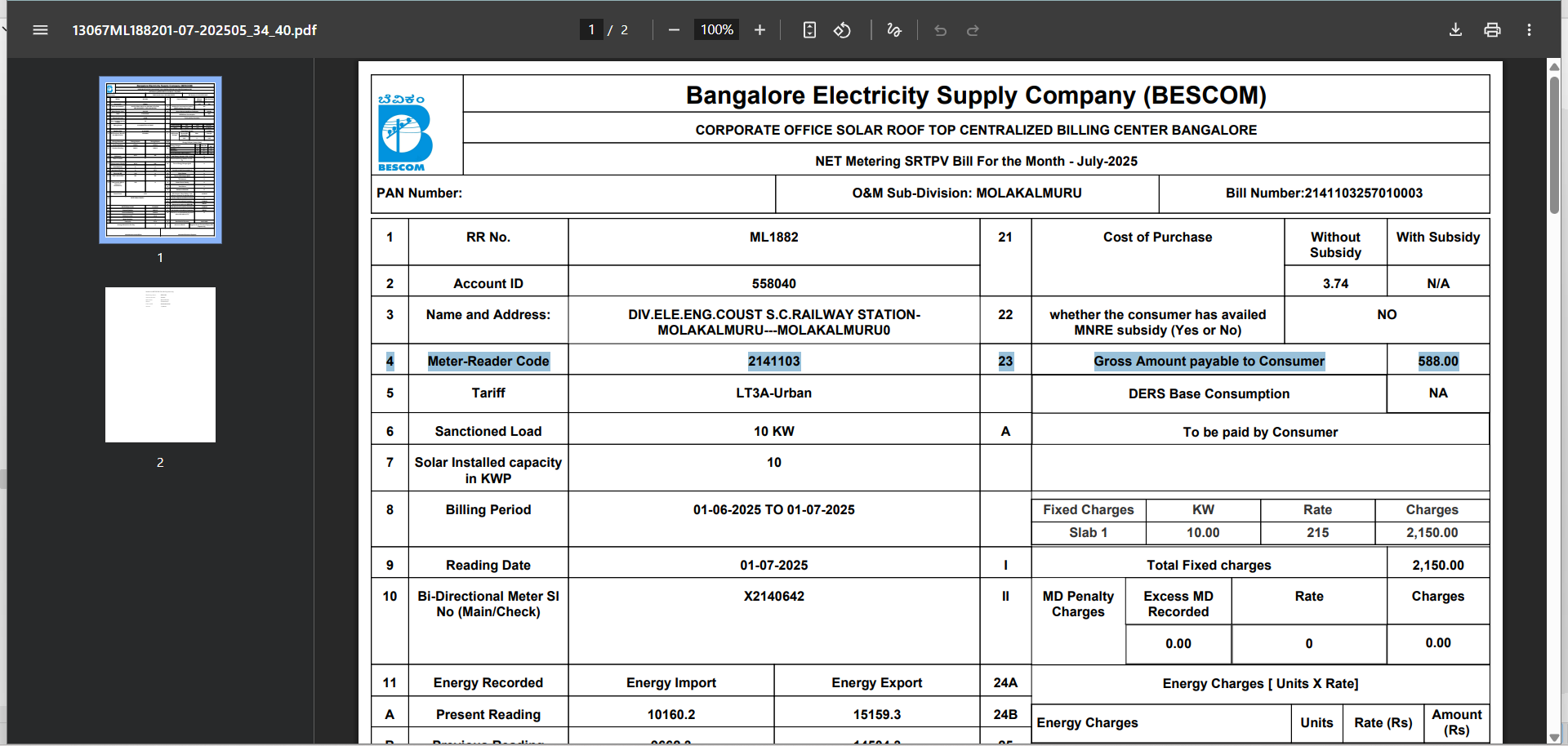Toggle the sidebar menu hamburger icon

pyautogui.click(x=40, y=30)
